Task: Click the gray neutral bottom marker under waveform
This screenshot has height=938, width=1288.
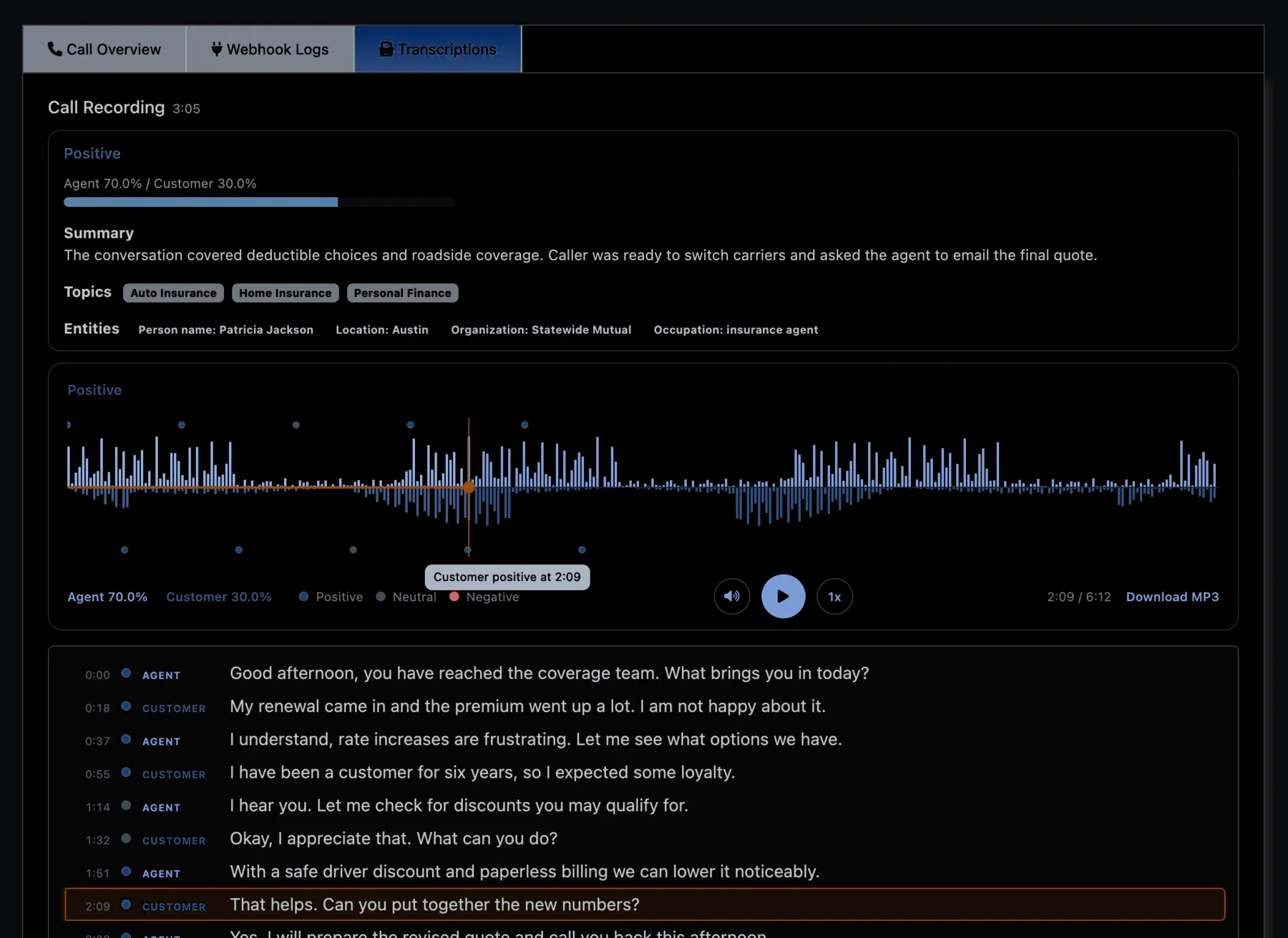Action: [353, 549]
